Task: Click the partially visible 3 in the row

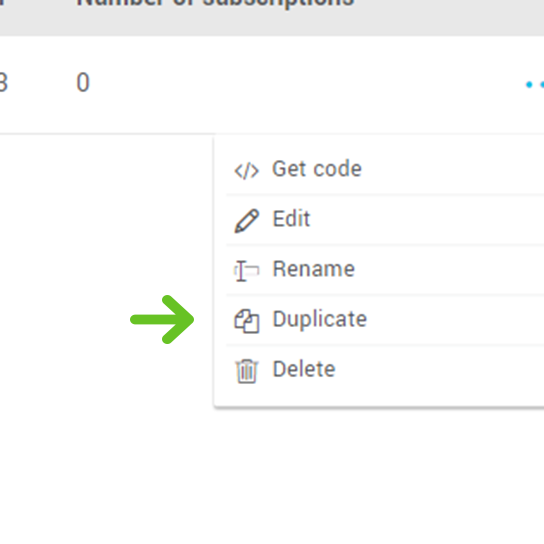Action: [x=3, y=83]
